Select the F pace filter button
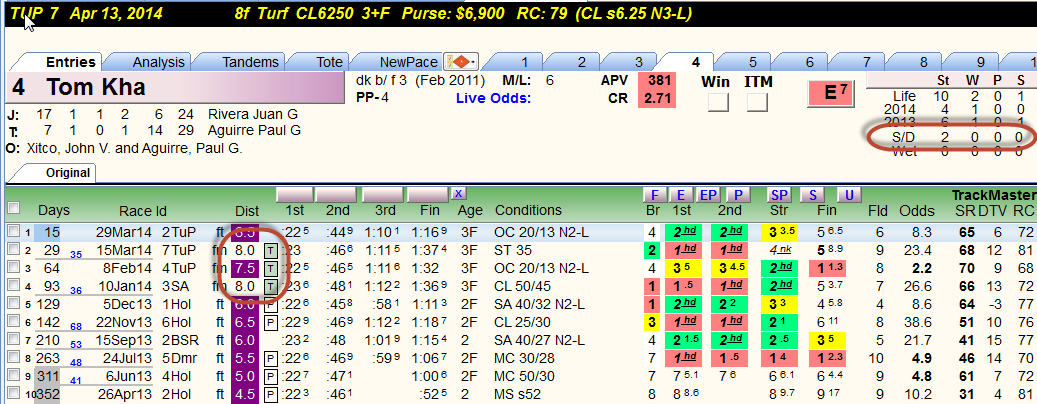Screen dimensions: 1037x404 click(655, 194)
